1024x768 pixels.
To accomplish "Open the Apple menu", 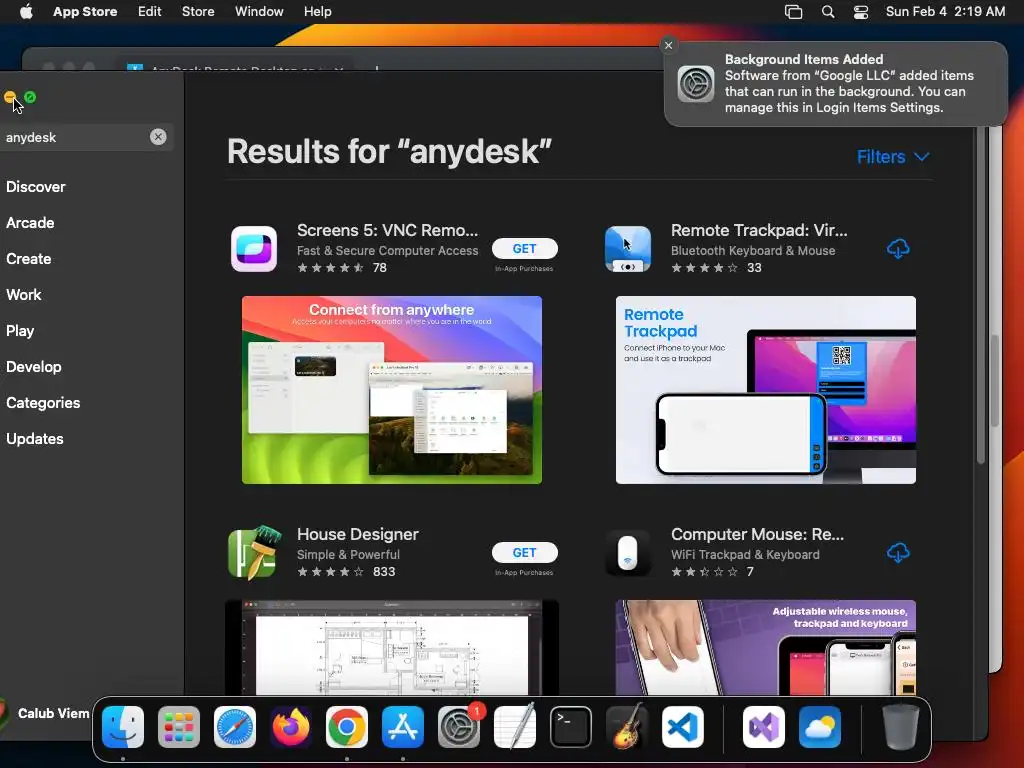I will pyautogui.click(x=26, y=12).
